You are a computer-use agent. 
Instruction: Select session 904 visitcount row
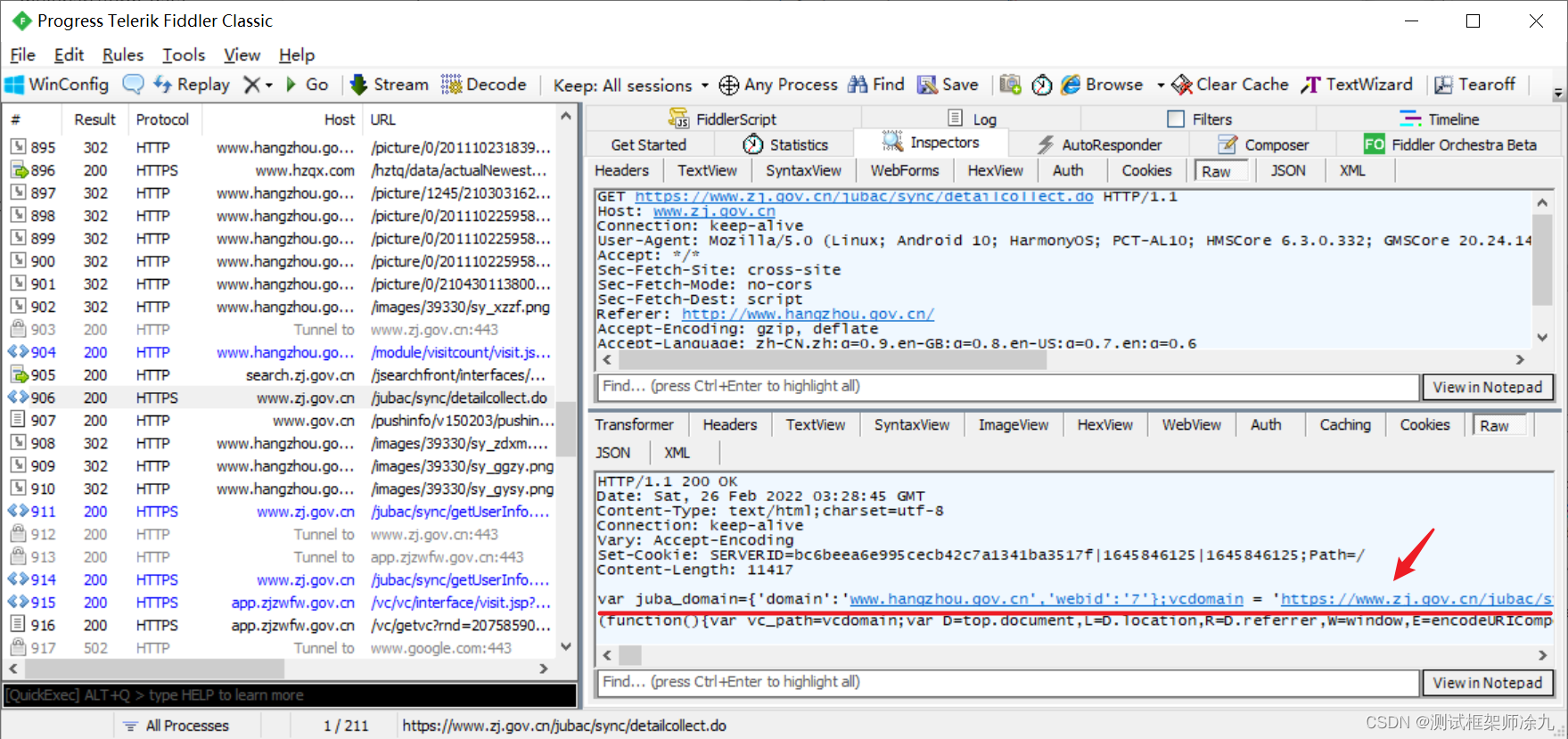(282, 352)
